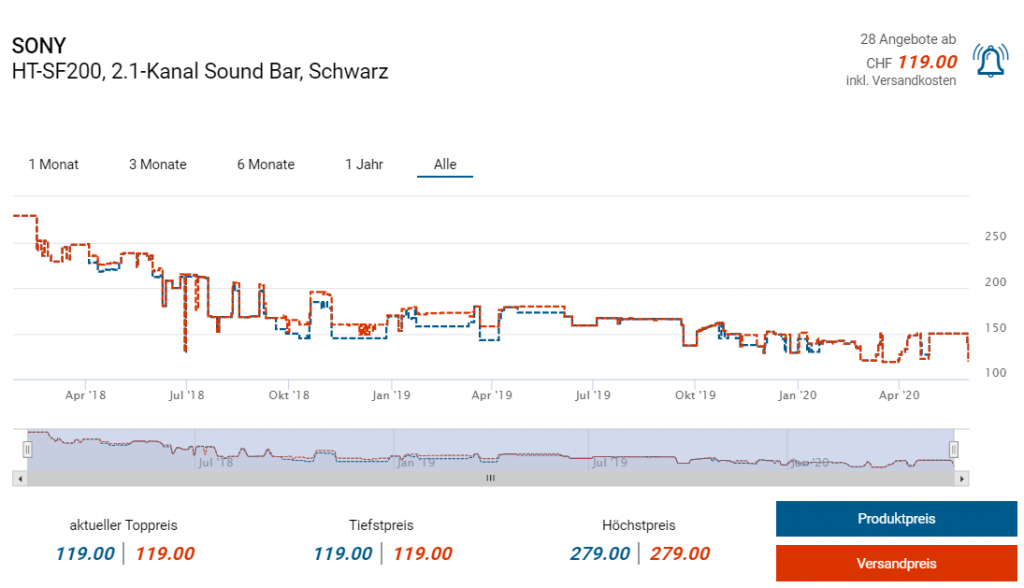Toggle the Produktpreis series button

896,519
